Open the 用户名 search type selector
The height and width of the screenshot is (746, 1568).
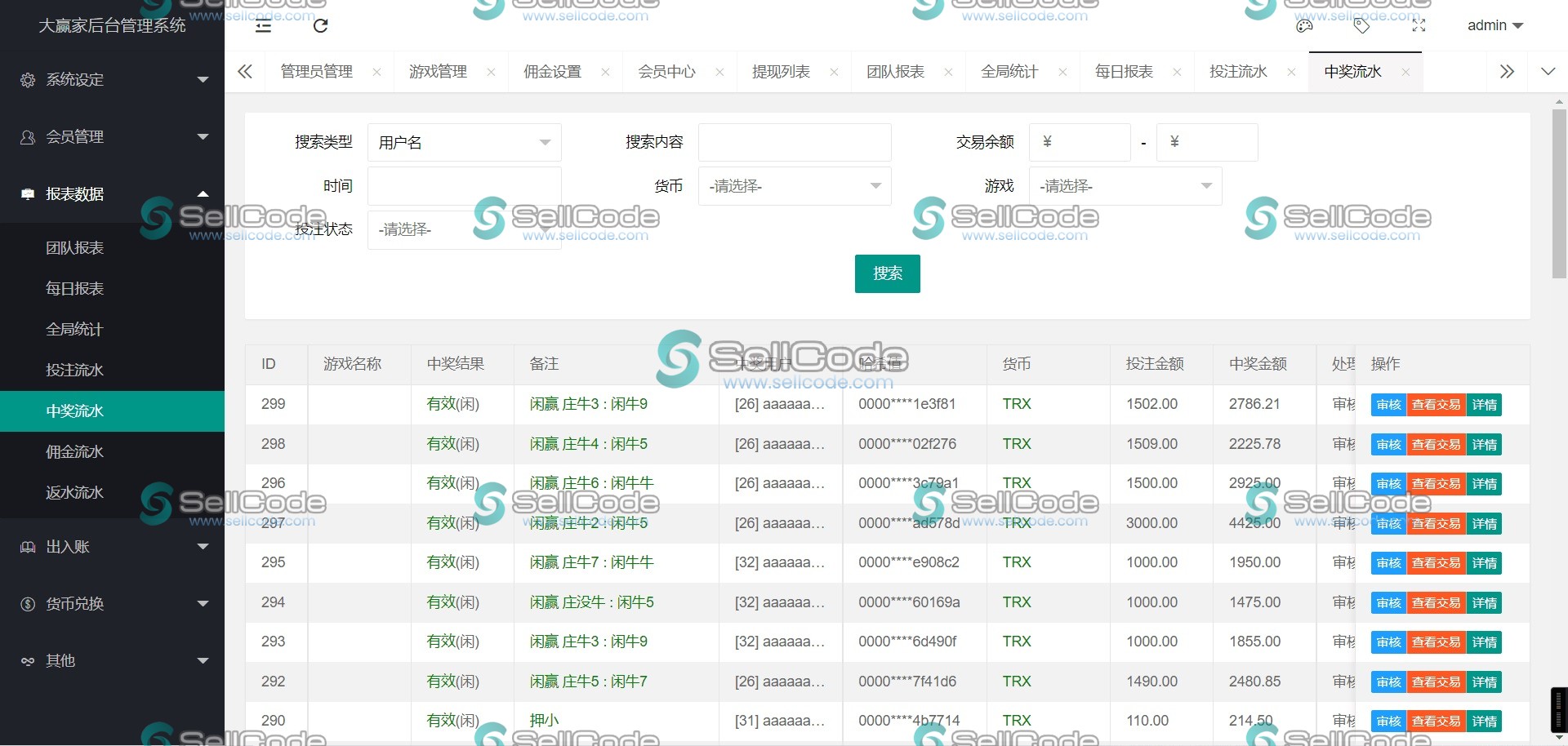point(464,142)
